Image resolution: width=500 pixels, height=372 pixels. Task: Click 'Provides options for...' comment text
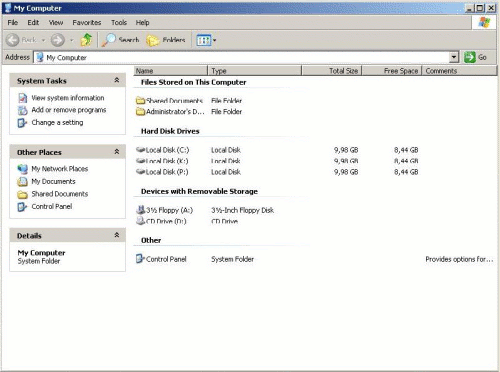click(459, 259)
